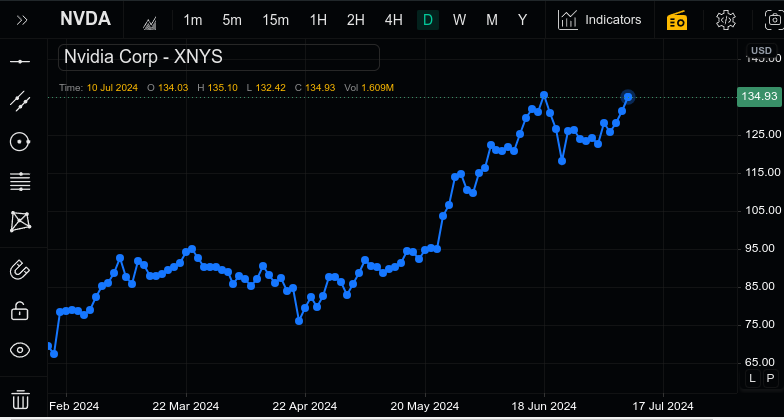Select the polygon wave pattern tool
Screen dimensions: 784x420
20,222
